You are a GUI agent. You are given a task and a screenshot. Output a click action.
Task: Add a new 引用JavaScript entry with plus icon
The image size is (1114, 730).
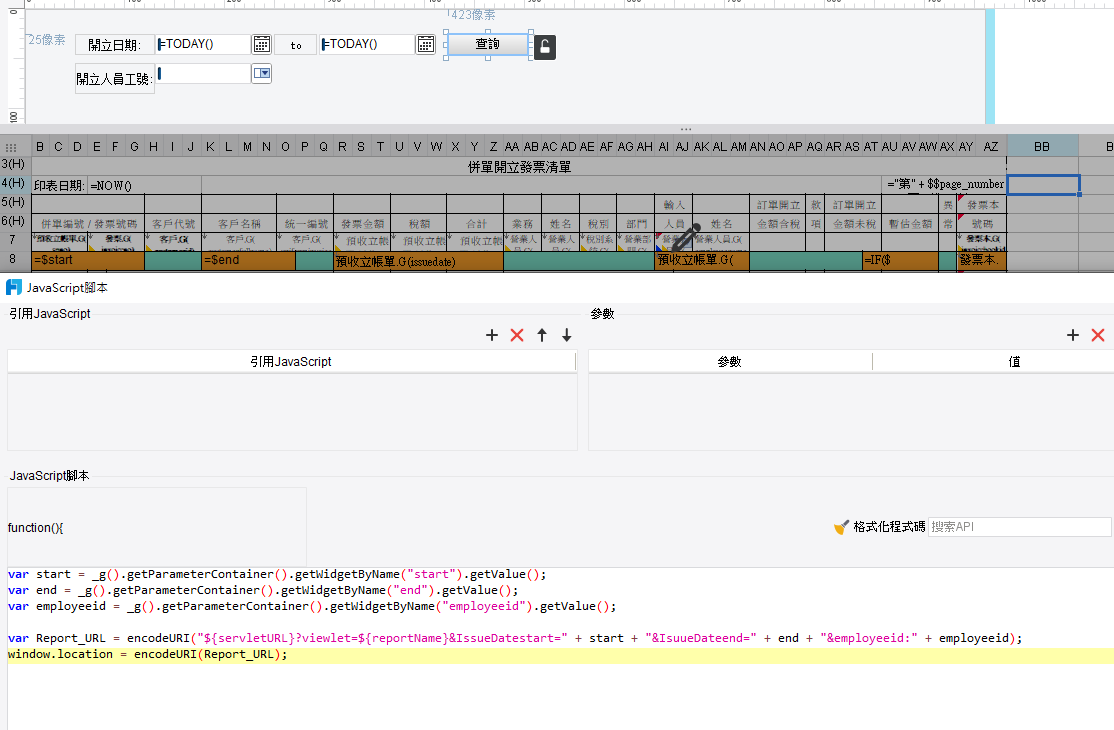(x=492, y=335)
